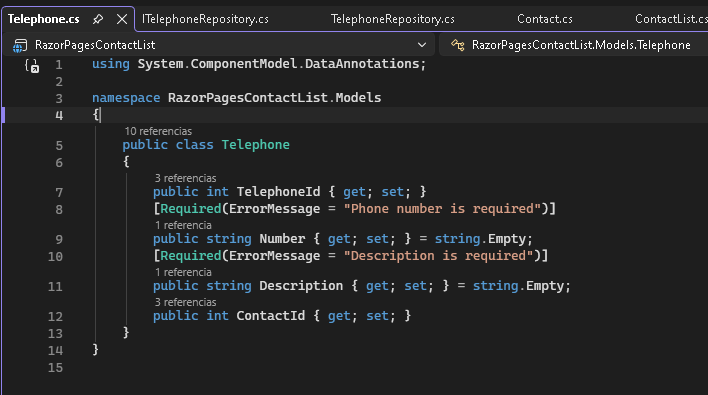Viewport: 708px width, 395px height.
Task: Open '10 referencias' CodeLens link
Action: 158,131
